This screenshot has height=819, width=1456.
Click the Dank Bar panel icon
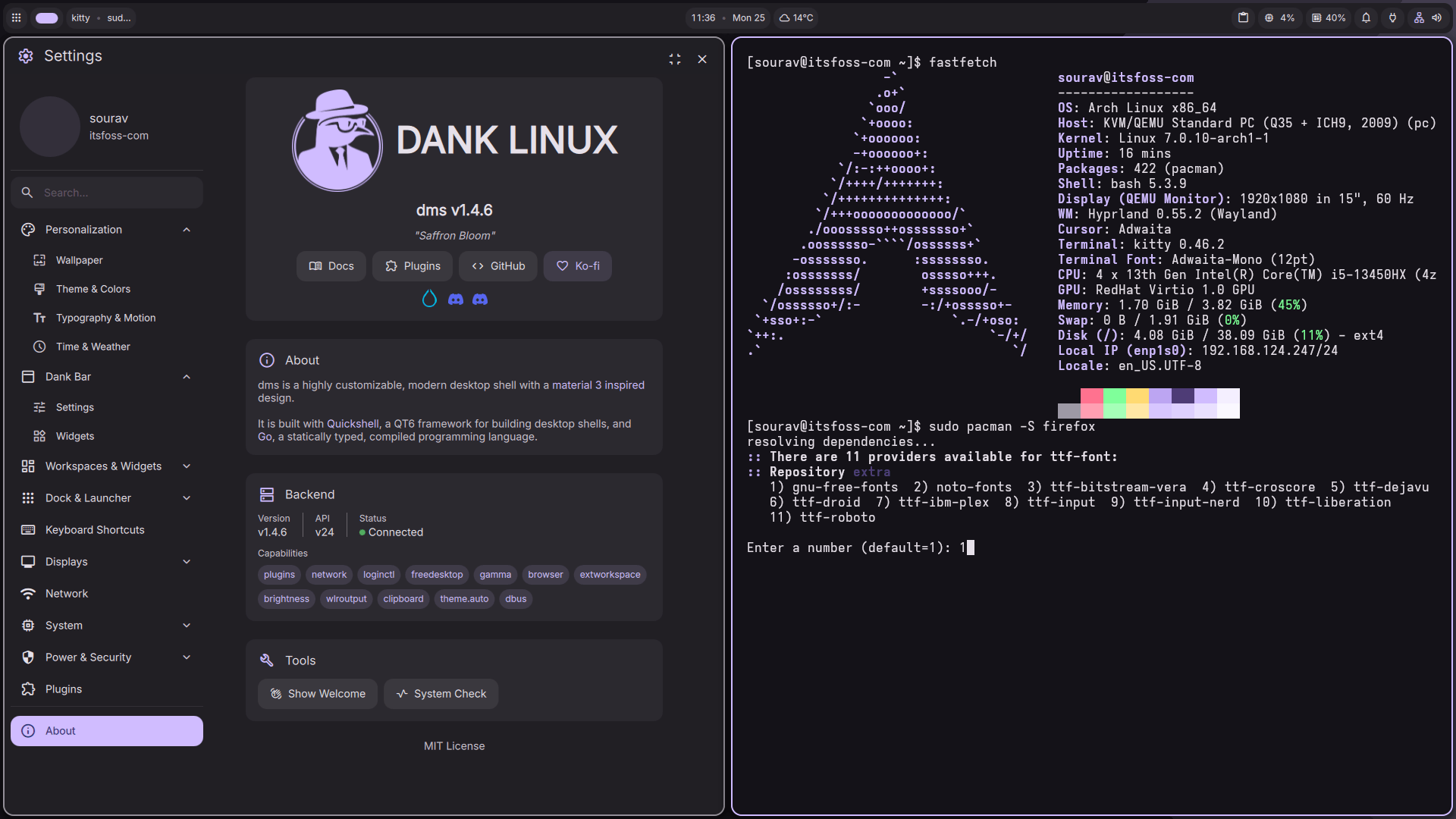point(28,377)
